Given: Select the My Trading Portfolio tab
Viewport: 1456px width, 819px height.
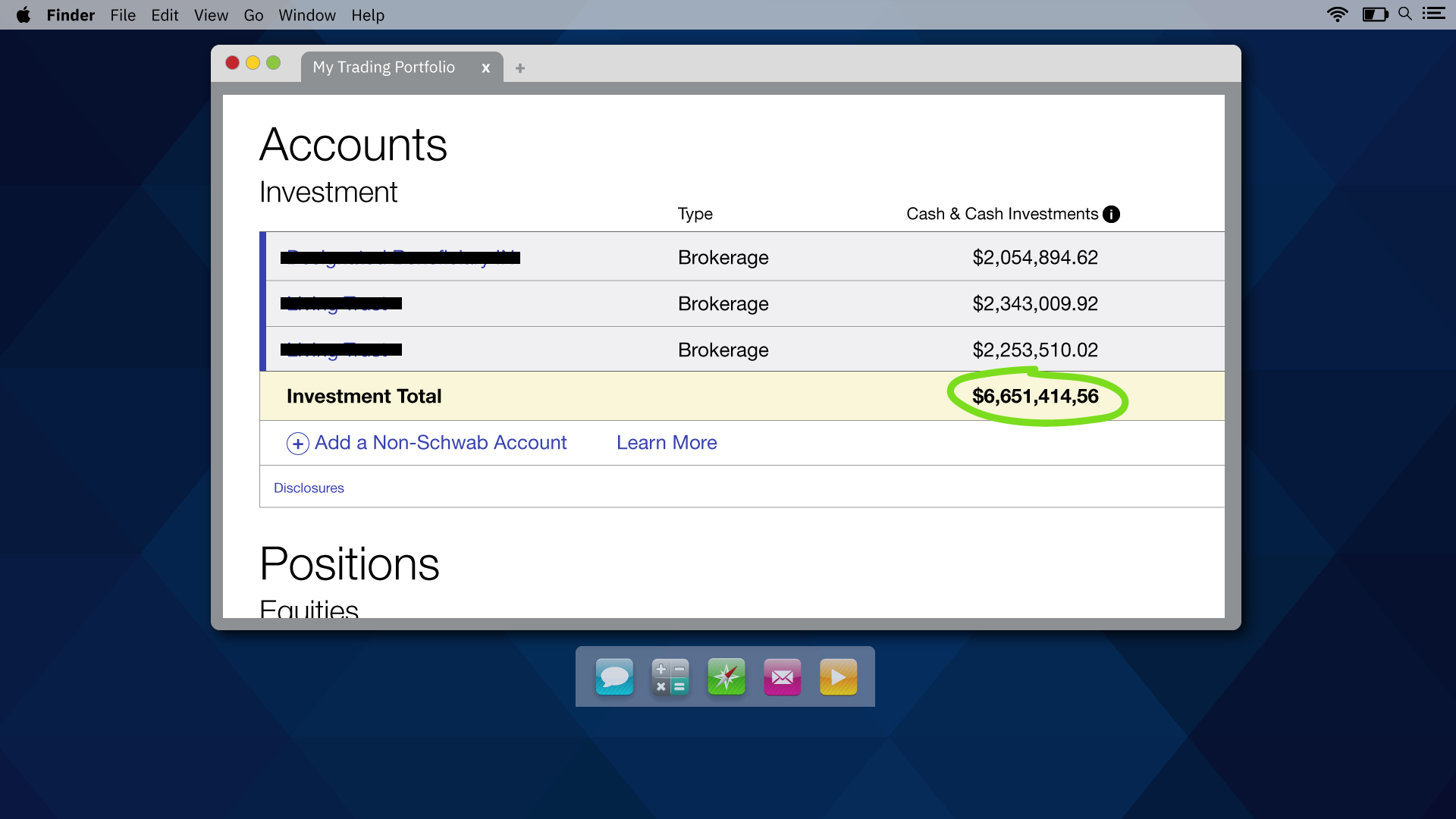Looking at the screenshot, I should pos(384,67).
